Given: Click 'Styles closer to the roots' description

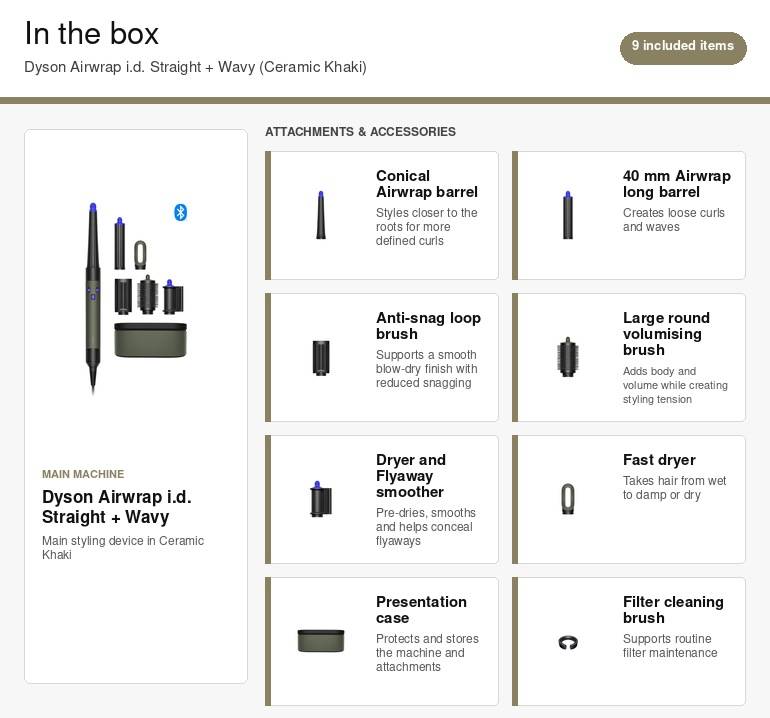Looking at the screenshot, I should (x=426, y=227).
